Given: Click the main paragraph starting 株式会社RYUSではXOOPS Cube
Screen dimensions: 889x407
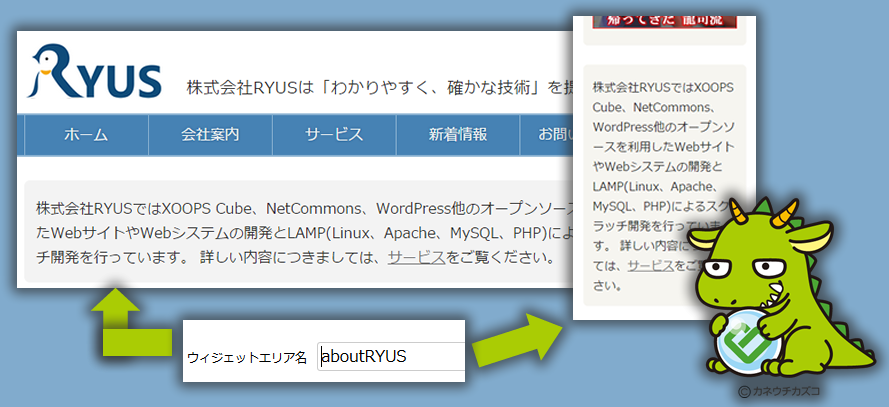Looking at the screenshot, I should (303, 232).
